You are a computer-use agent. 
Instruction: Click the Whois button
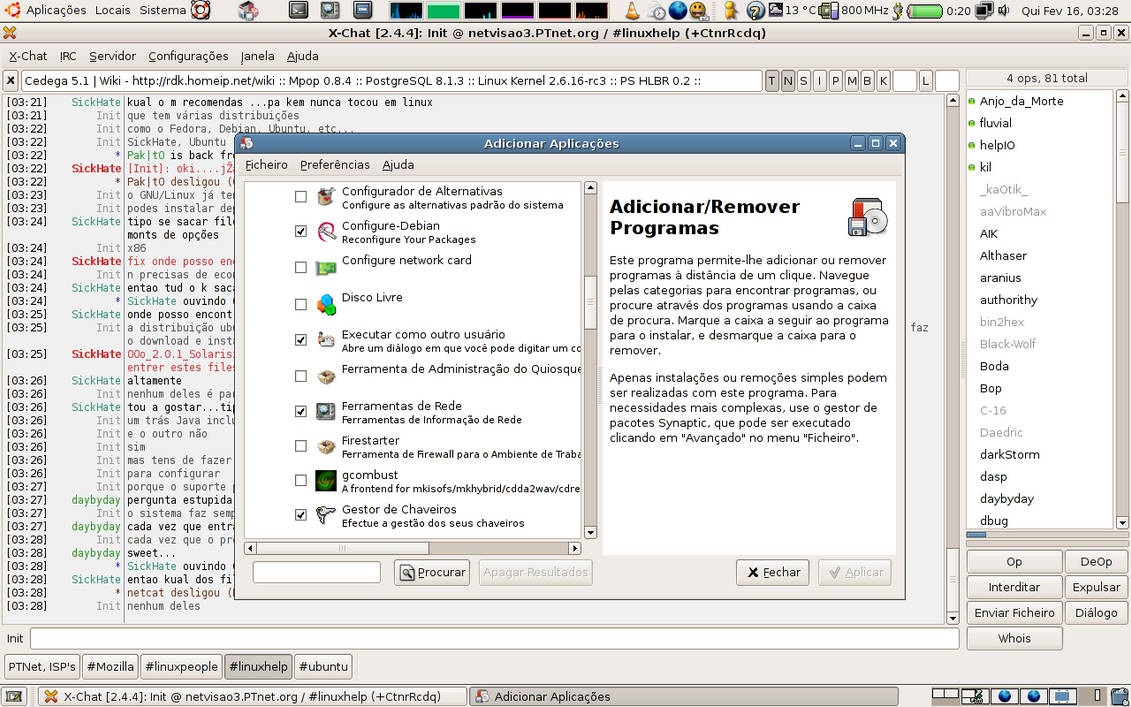click(1013, 638)
